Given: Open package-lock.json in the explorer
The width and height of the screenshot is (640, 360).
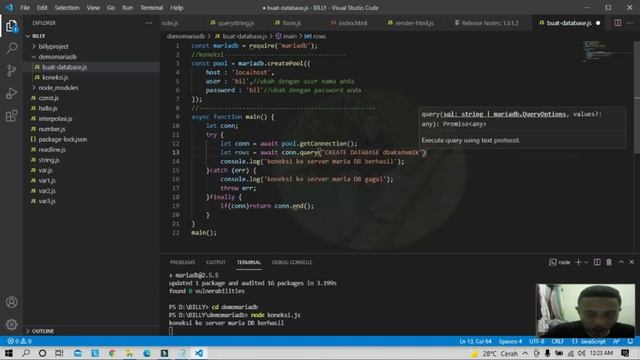Looking at the screenshot, I should click(x=62, y=140).
